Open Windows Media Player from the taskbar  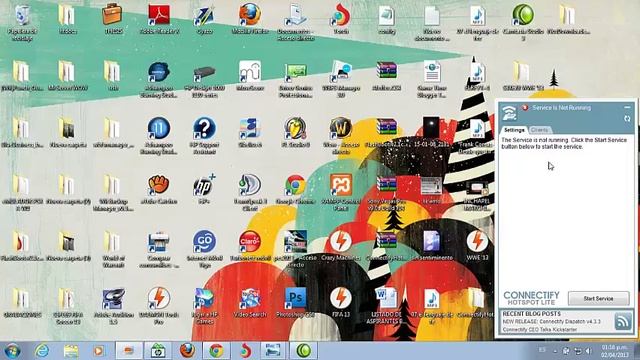[x=98, y=351]
